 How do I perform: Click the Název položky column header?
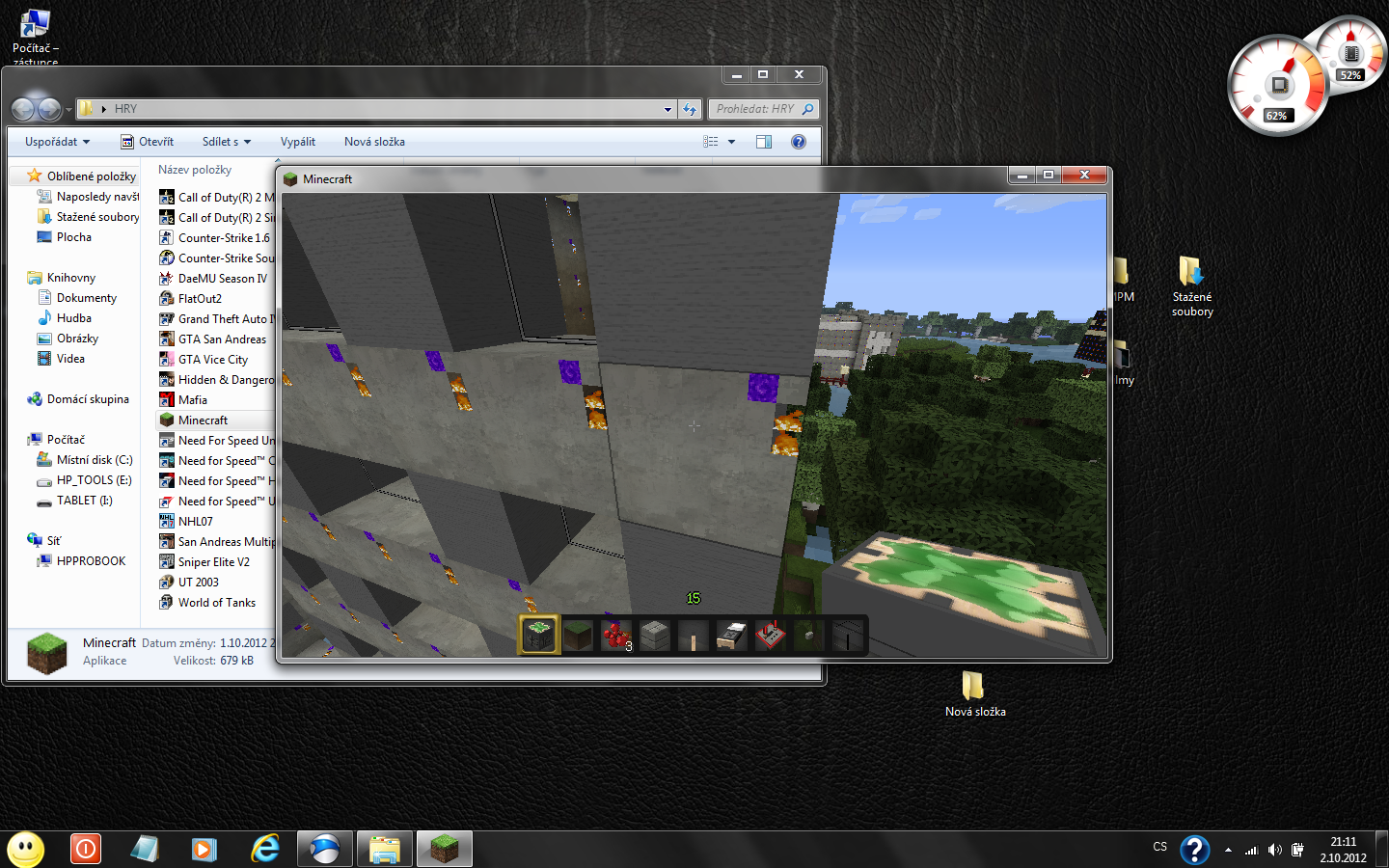coord(195,170)
